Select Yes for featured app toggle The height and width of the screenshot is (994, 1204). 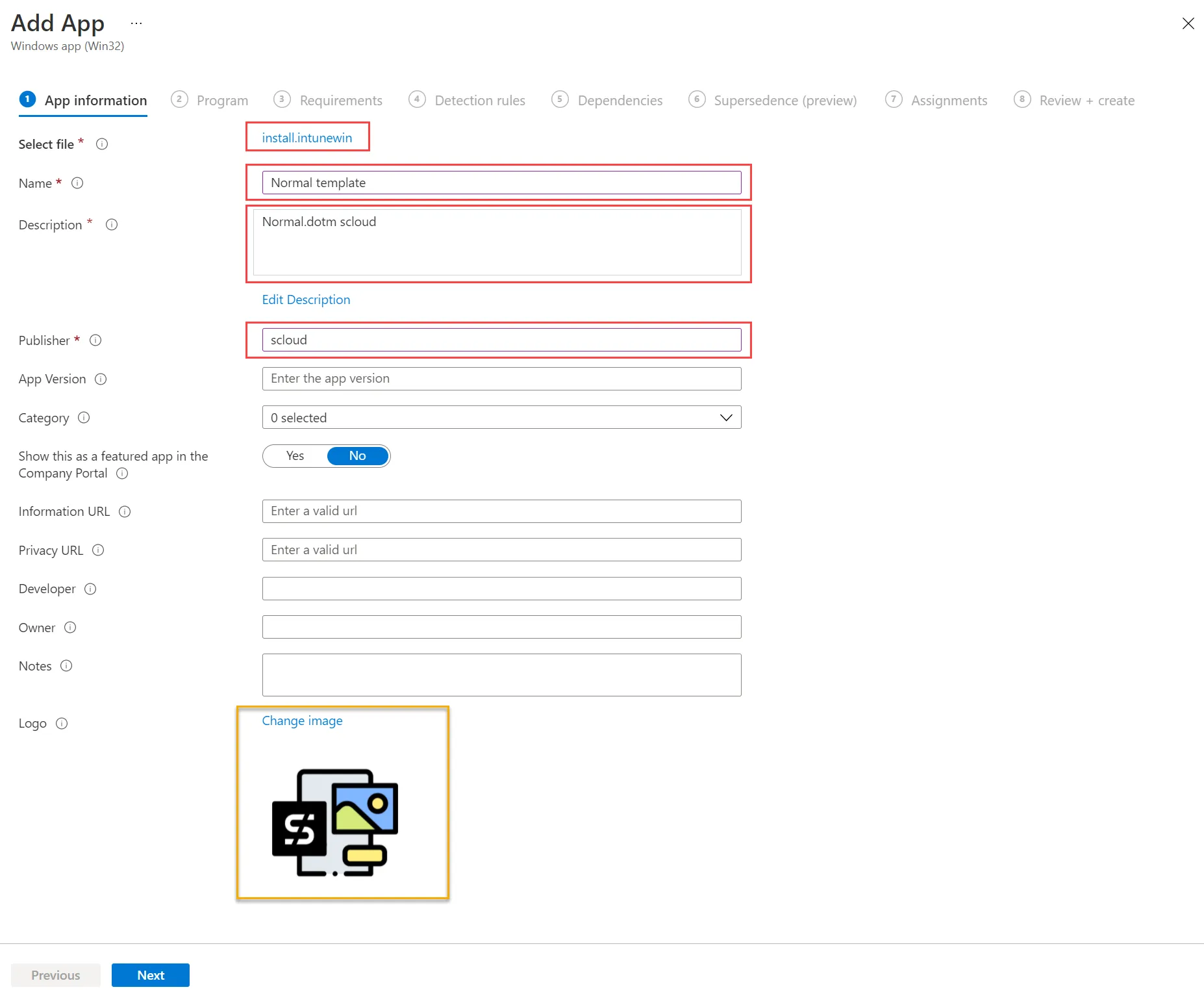(295, 456)
